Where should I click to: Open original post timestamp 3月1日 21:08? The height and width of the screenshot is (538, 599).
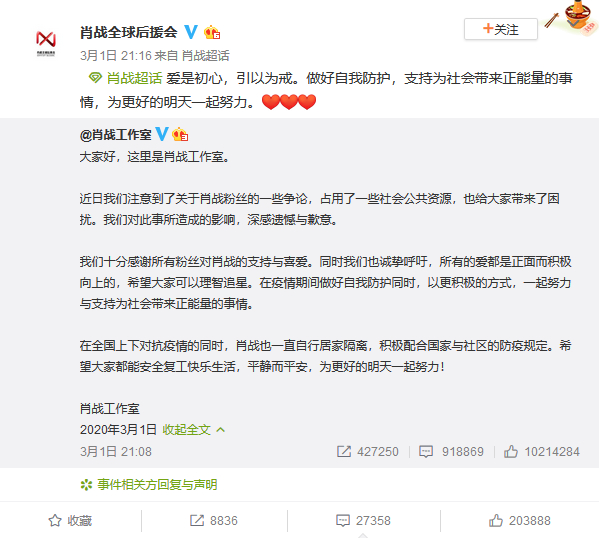click(116, 452)
